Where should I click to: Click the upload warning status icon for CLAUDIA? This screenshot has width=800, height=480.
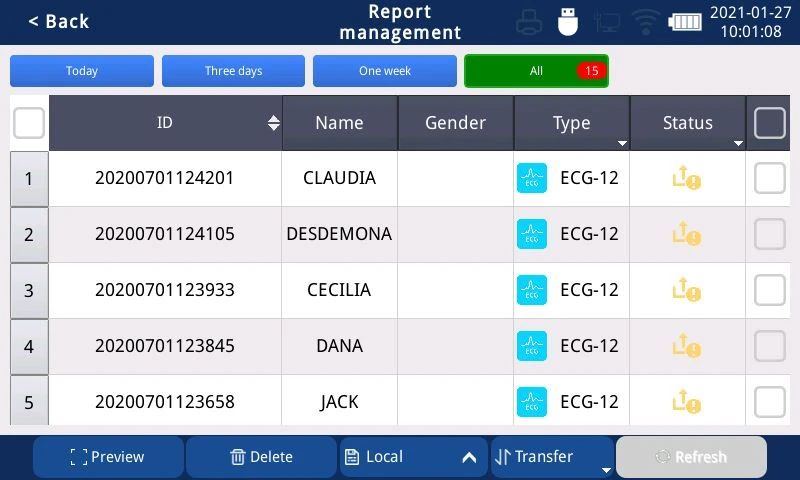687,178
